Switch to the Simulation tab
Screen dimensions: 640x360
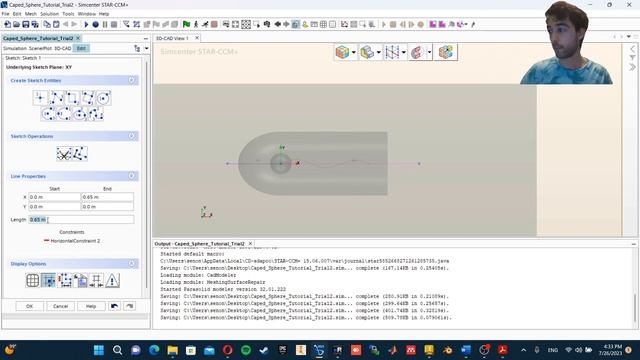[x=15, y=48]
